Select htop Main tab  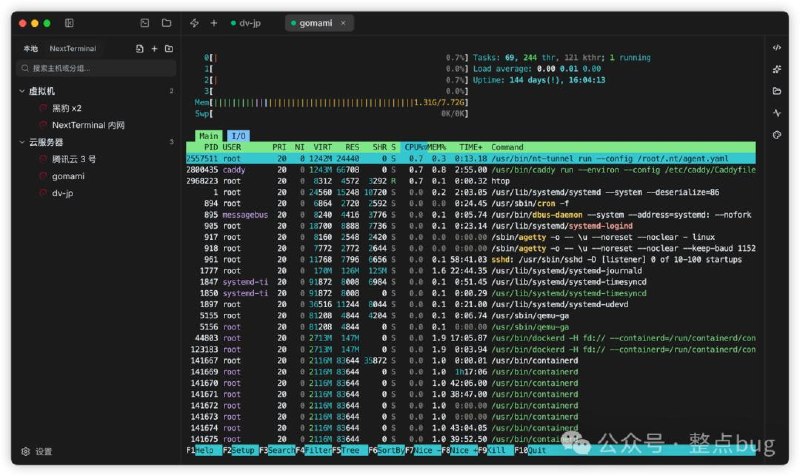click(x=208, y=136)
